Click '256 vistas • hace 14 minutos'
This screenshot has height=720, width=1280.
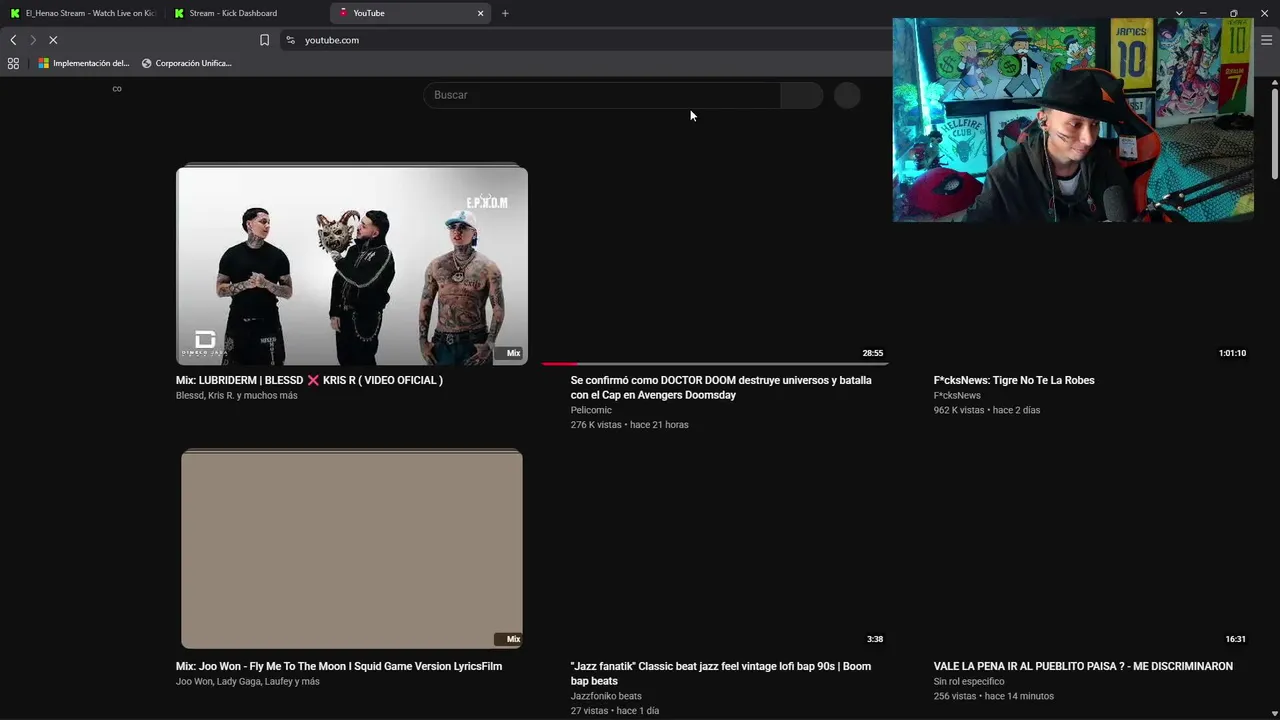(x=994, y=696)
